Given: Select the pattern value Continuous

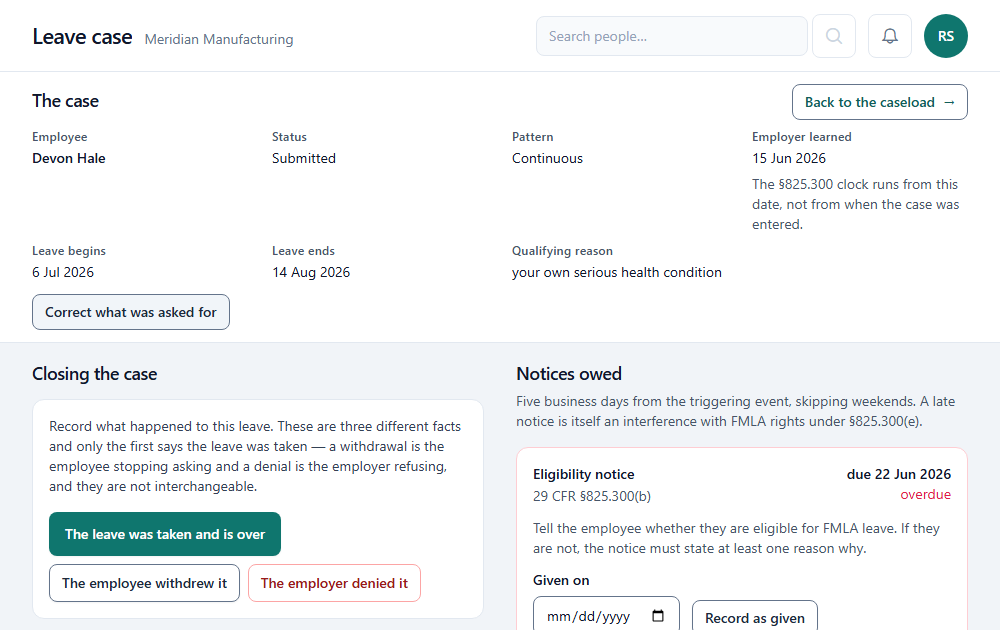Looking at the screenshot, I should [547, 158].
